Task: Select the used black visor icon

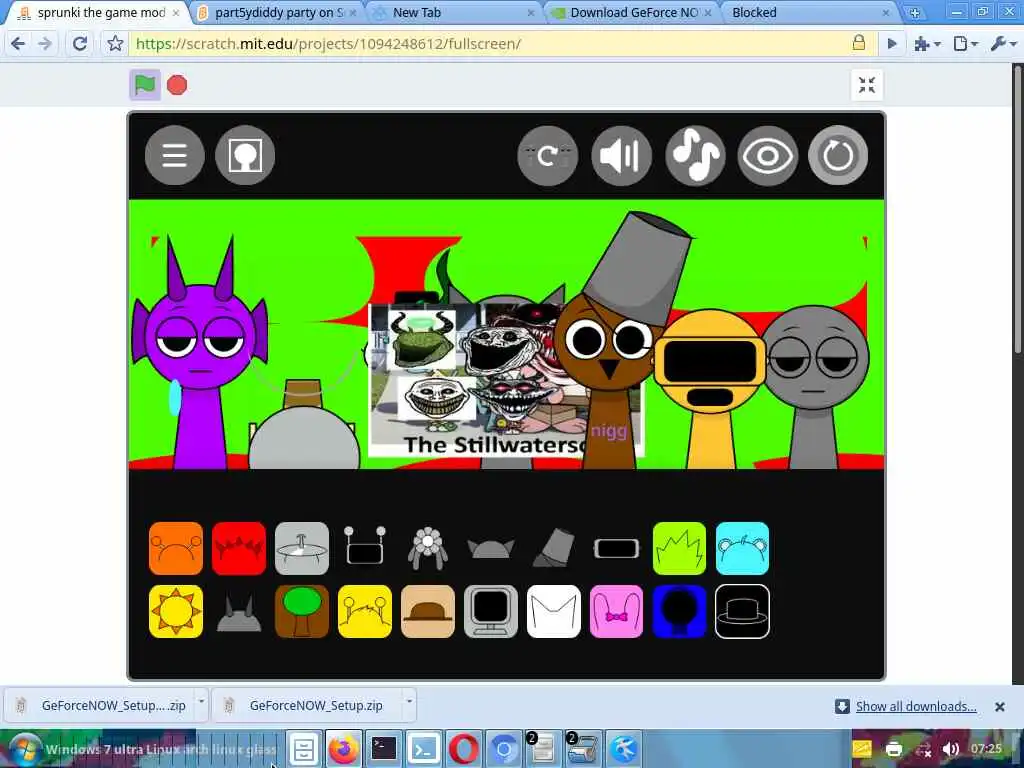Action: (x=616, y=549)
